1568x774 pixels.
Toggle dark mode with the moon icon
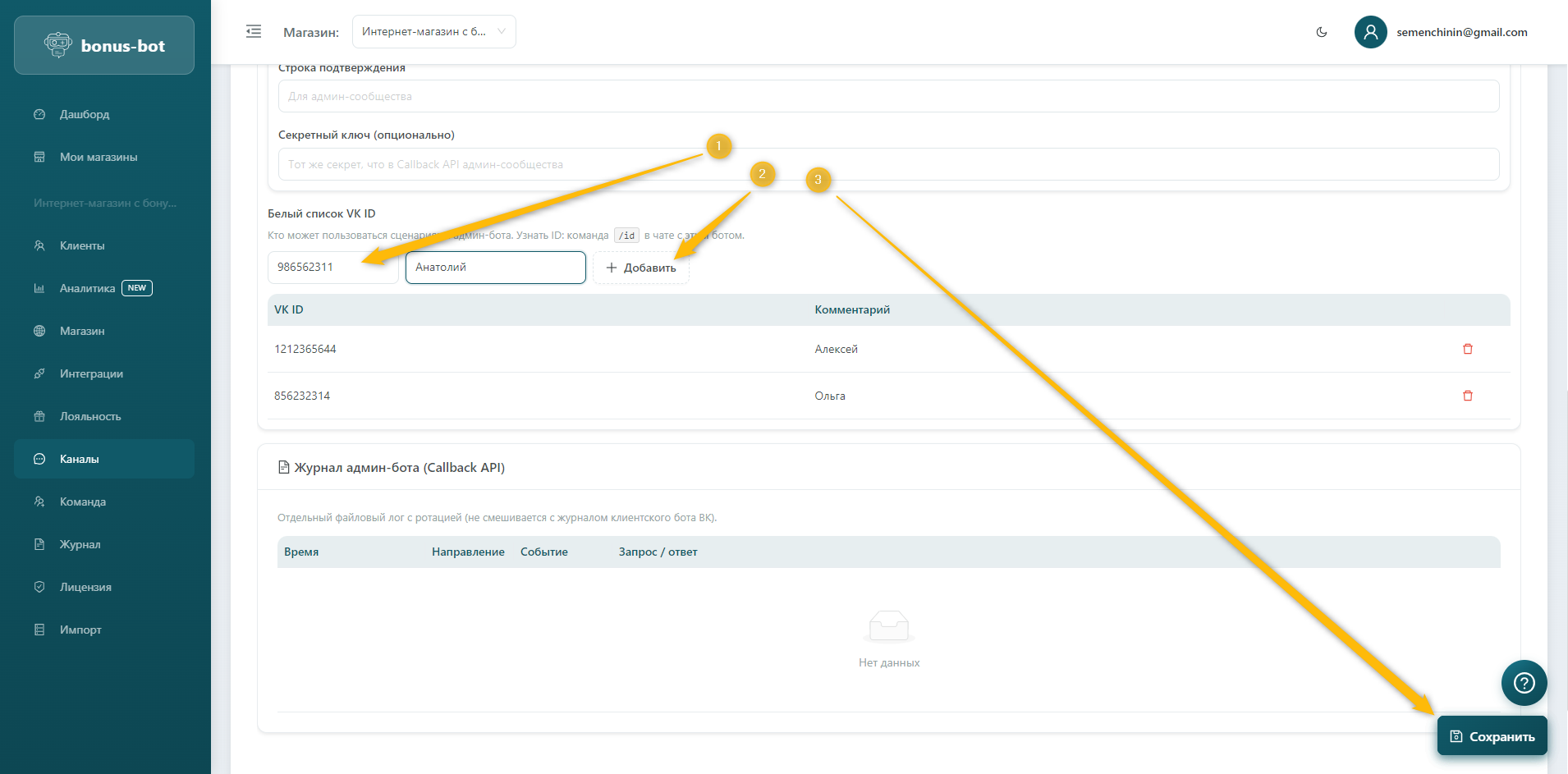pos(1322,32)
